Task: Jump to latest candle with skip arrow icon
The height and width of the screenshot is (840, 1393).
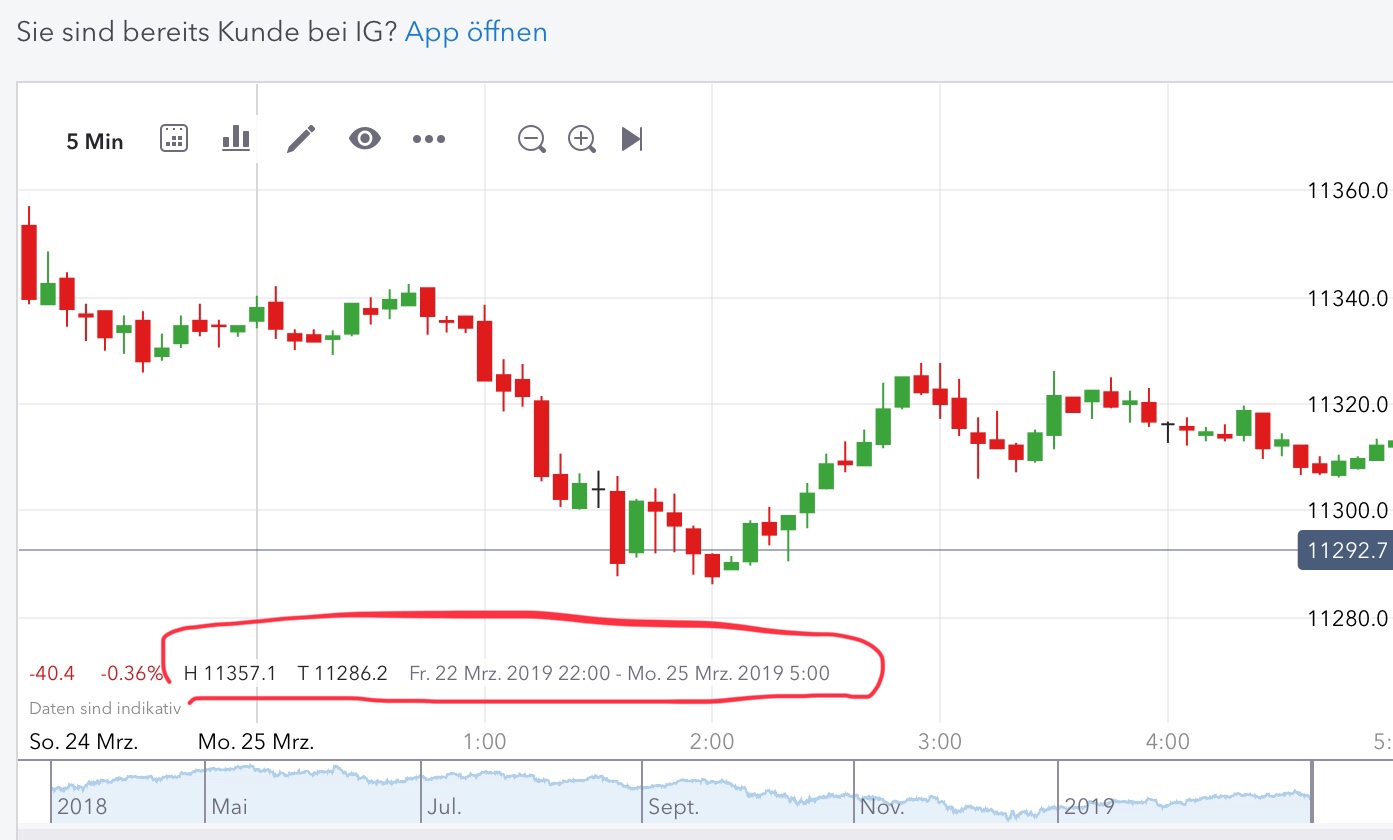Action: click(631, 139)
